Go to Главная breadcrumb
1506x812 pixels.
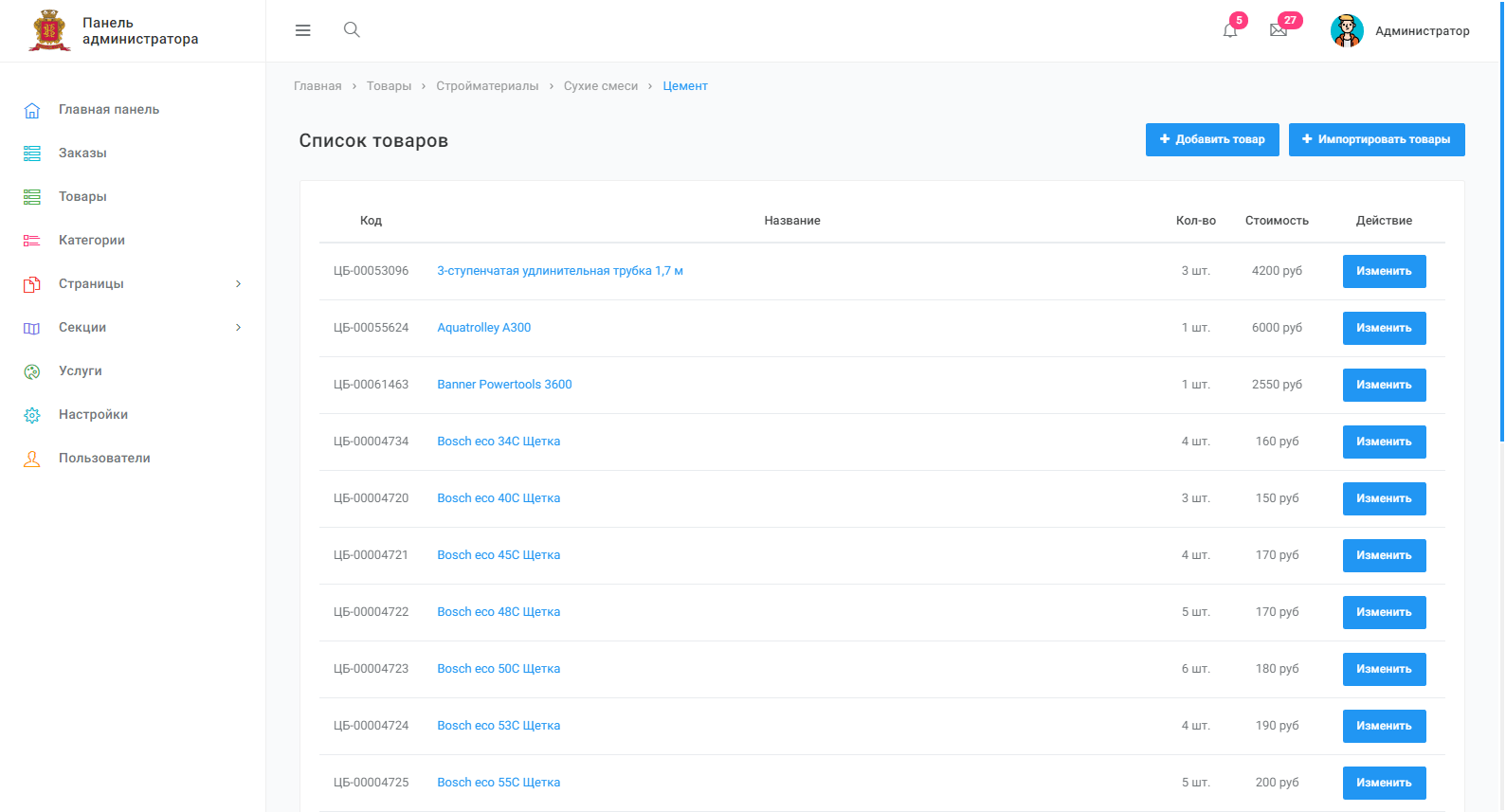(x=318, y=86)
